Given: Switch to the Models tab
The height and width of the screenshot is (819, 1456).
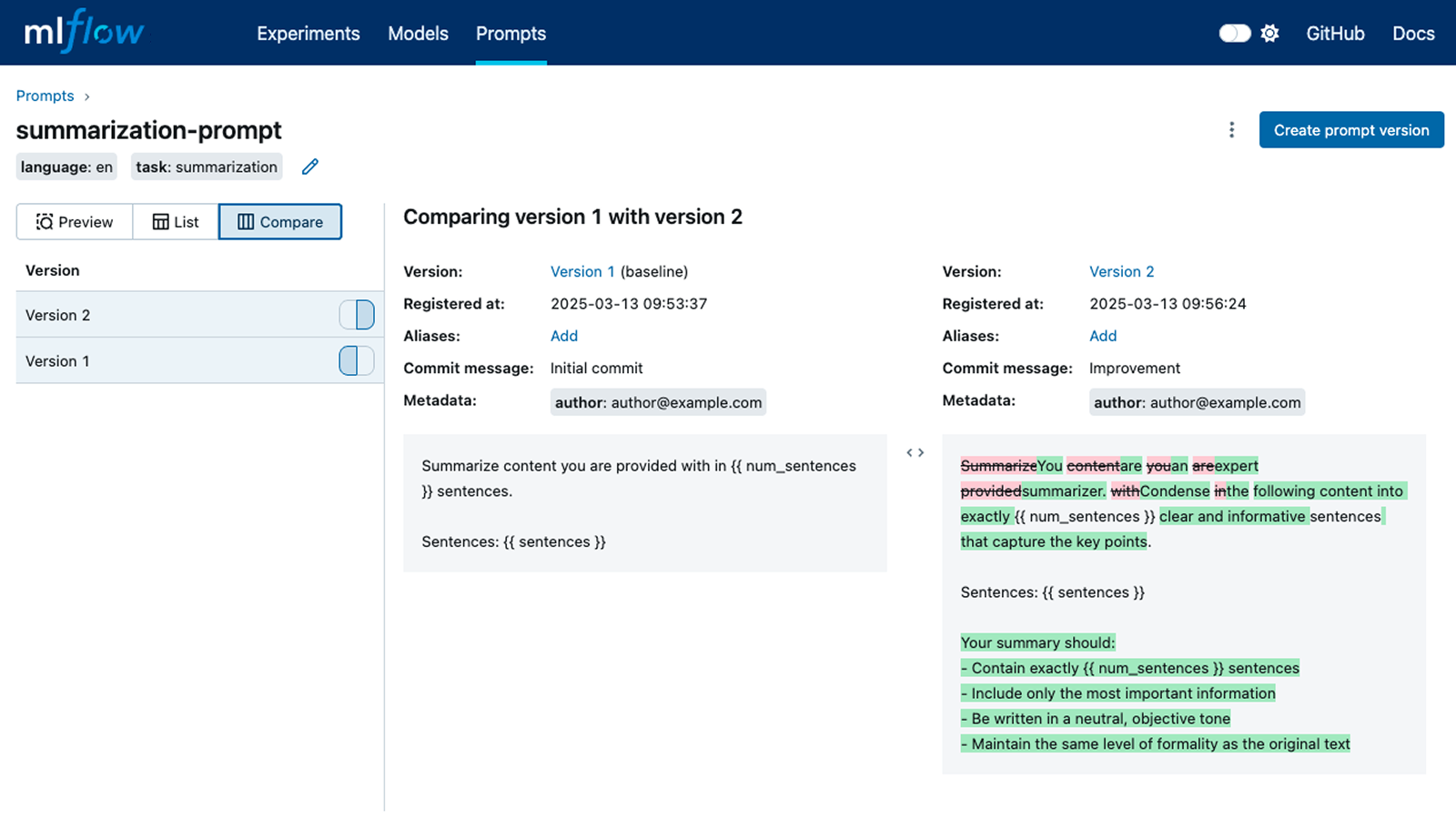Looking at the screenshot, I should 418,33.
